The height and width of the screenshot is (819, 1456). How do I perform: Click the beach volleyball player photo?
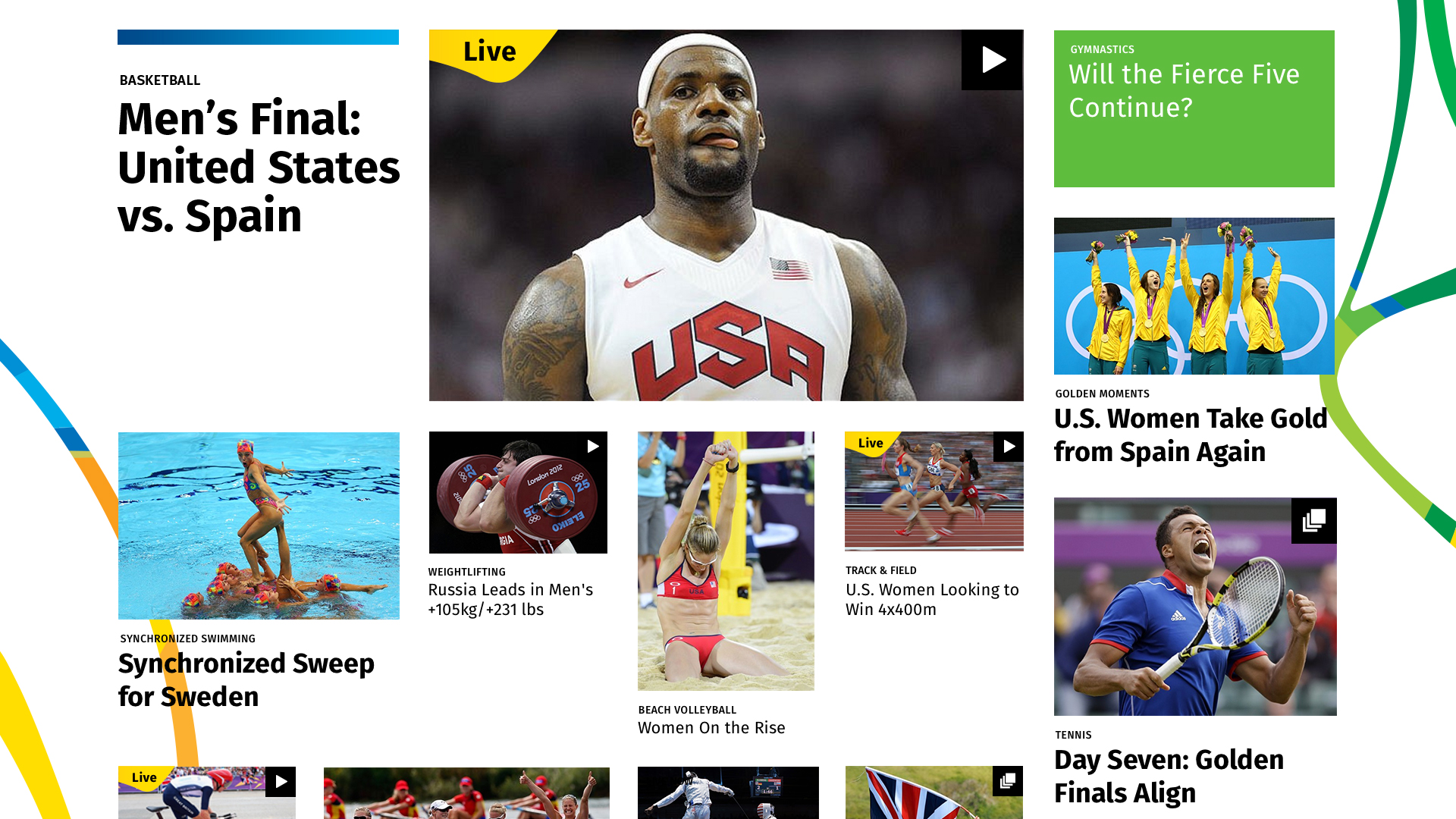[726, 561]
